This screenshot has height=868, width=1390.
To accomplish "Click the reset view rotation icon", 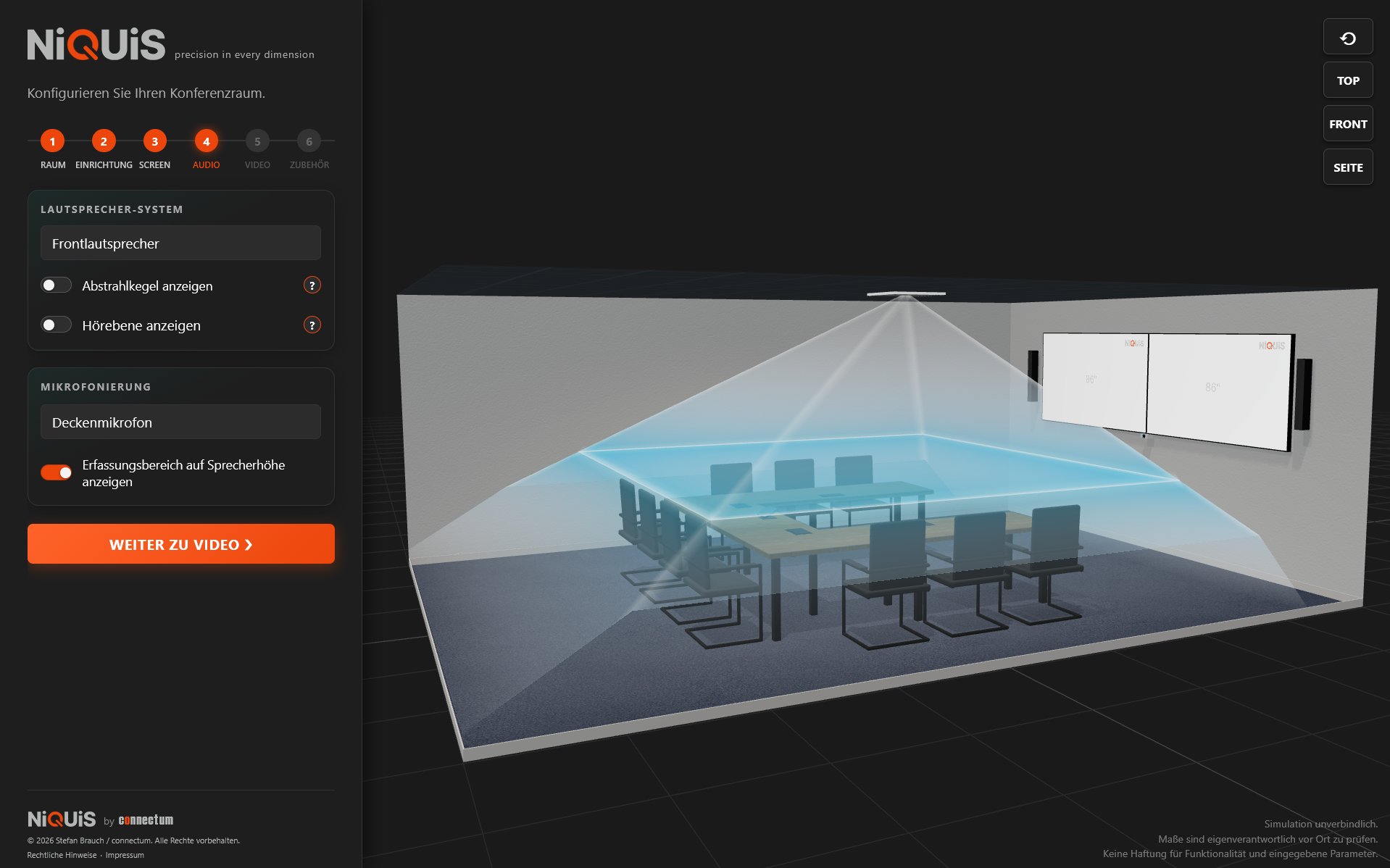I will point(1347,38).
